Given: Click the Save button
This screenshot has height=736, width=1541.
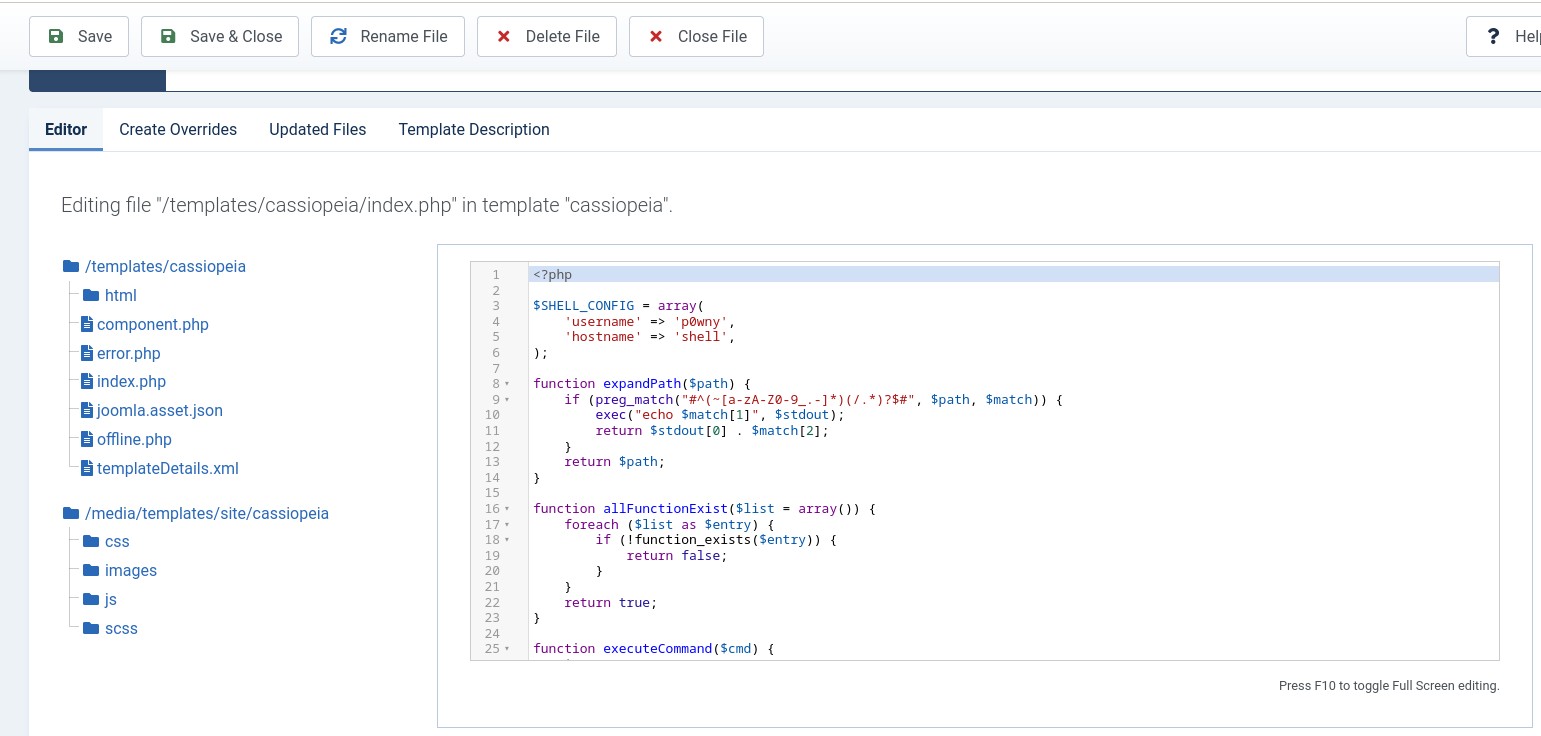Looking at the screenshot, I should click(79, 37).
